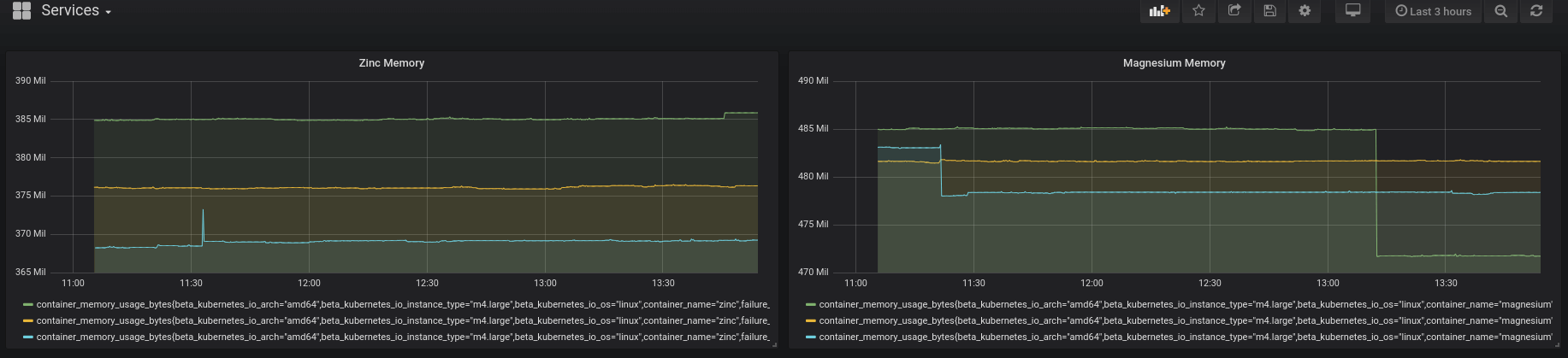Viewport: 1568px width, 358px height.
Task: Open the Last 3 hours time picker
Action: pyautogui.click(x=1433, y=11)
